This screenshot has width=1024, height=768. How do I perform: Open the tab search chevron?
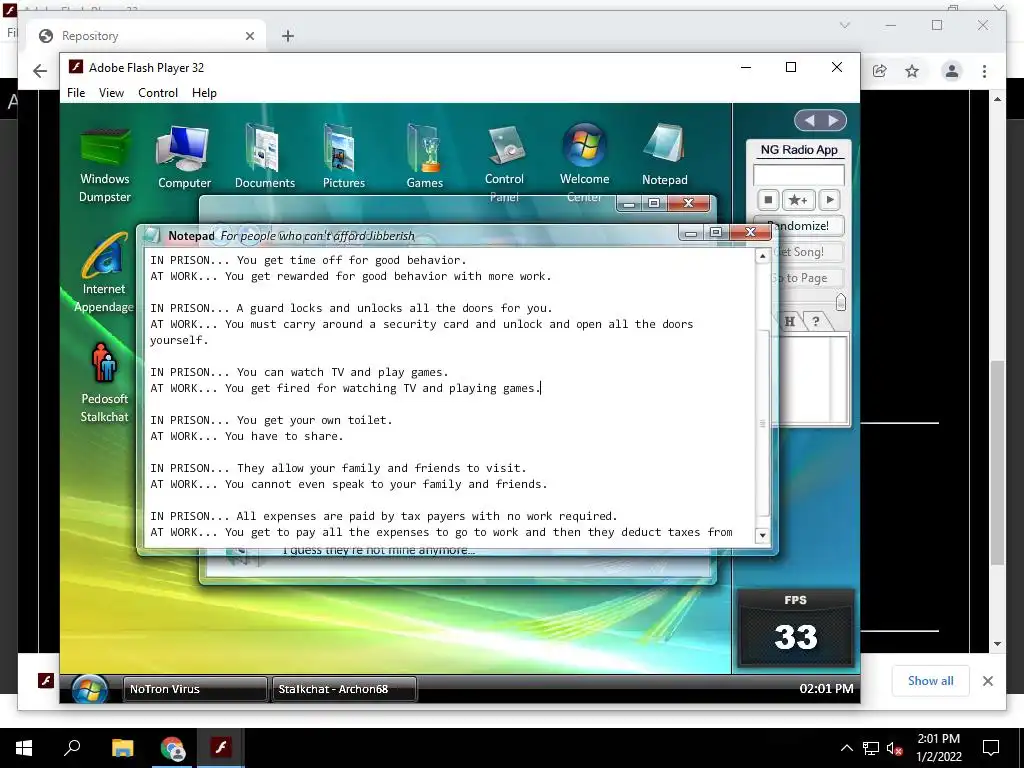844,25
